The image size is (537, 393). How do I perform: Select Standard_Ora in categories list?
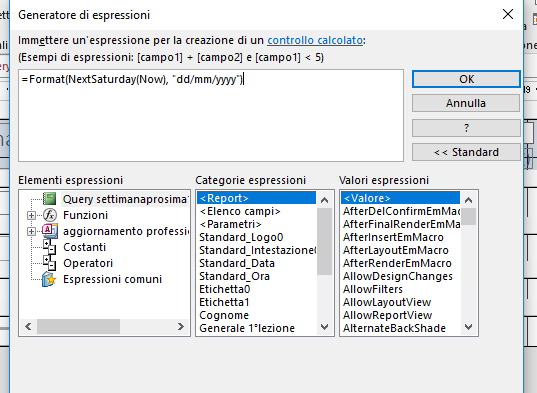point(256,276)
